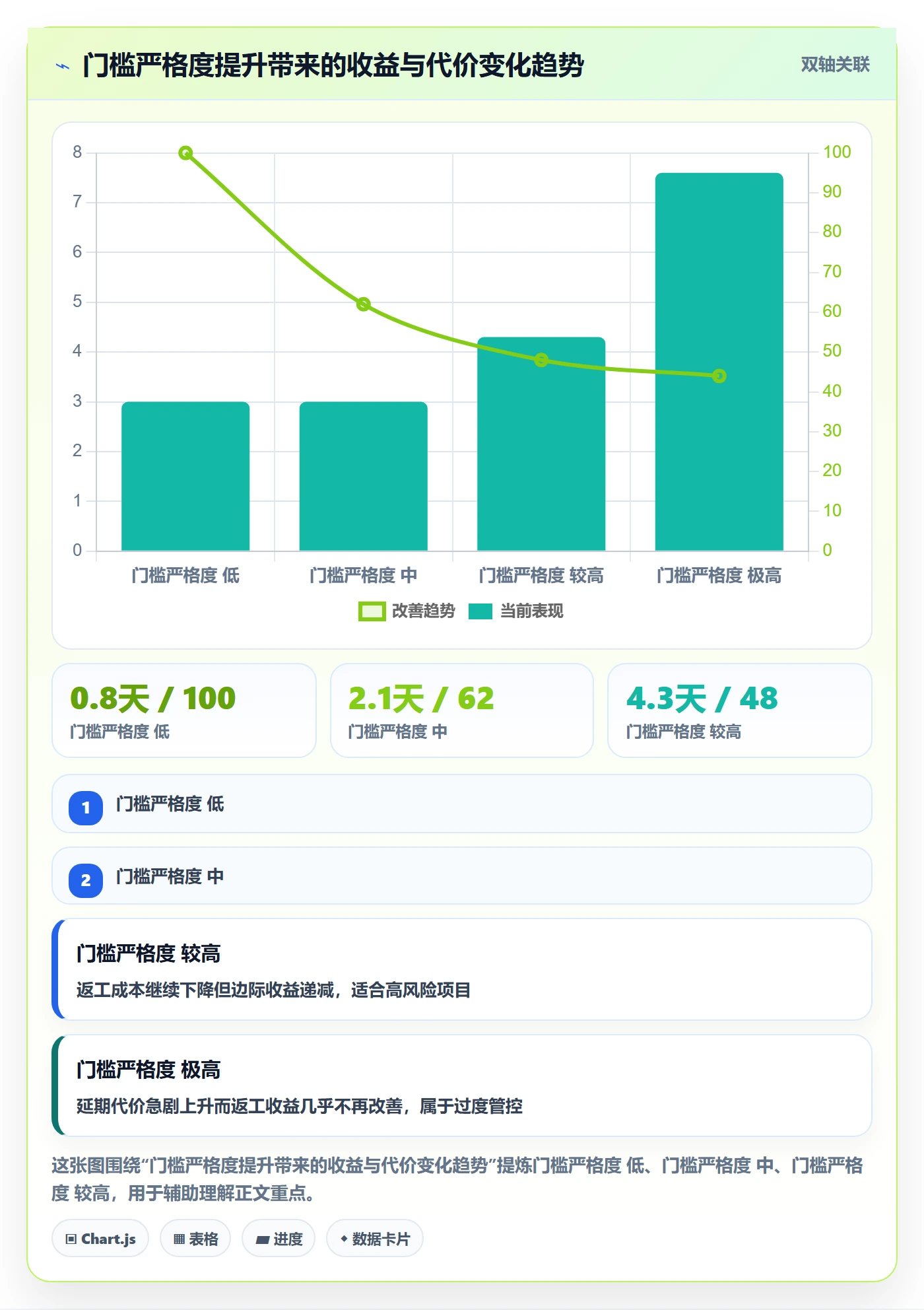Image resolution: width=924 pixels, height=1310 pixels.
Task: Click the x-axis label 门槛严格度 低
Action: coord(185,576)
